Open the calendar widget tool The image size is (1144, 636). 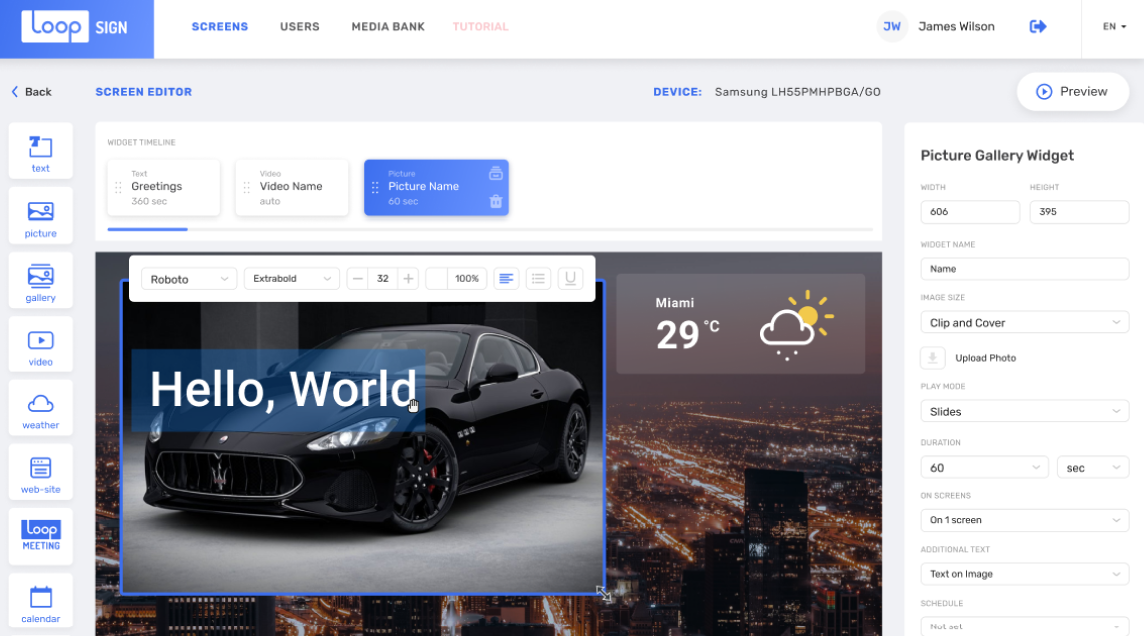40,602
